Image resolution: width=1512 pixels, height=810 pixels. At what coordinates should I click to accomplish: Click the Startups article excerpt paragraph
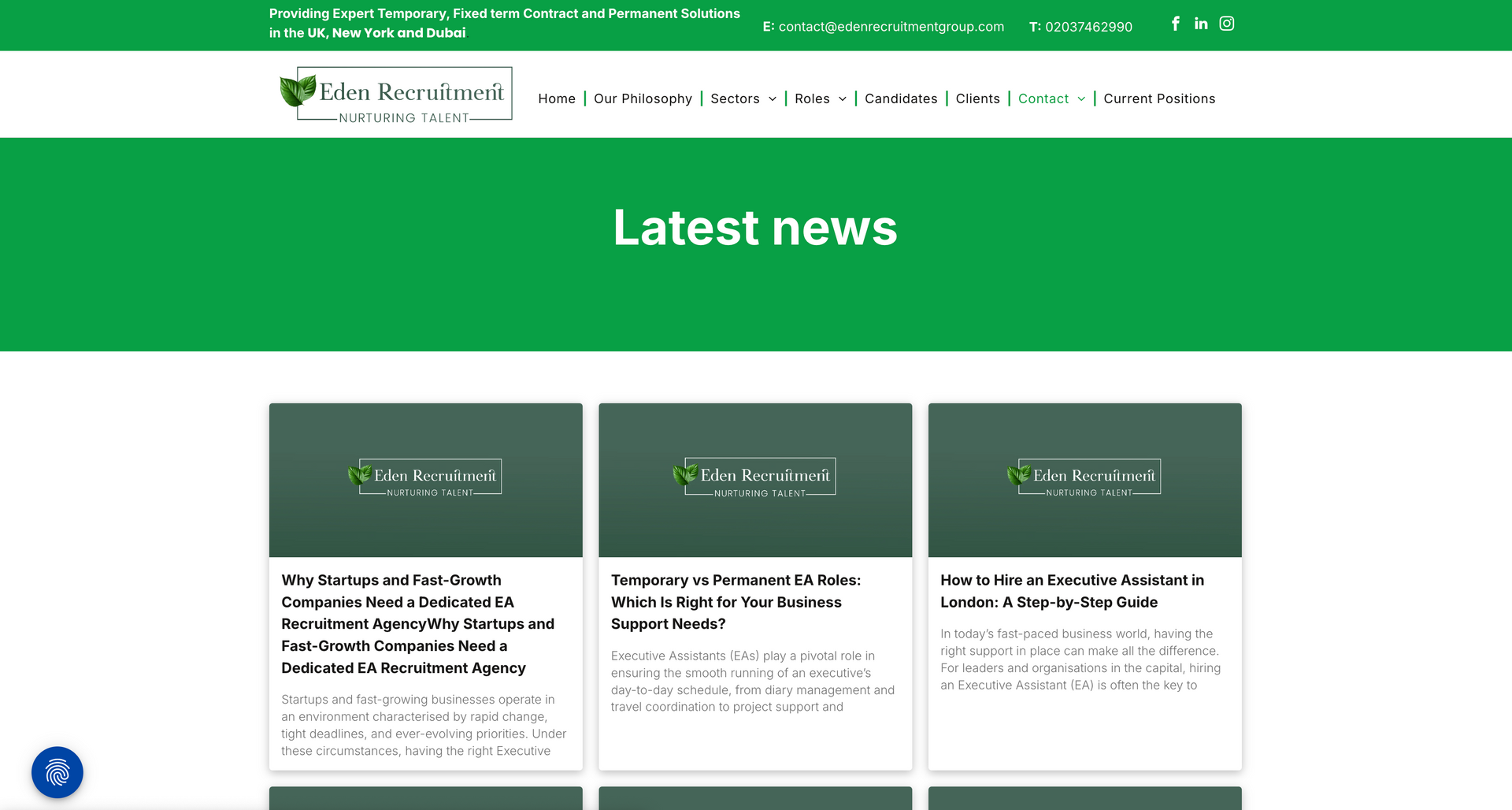tap(424, 725)
